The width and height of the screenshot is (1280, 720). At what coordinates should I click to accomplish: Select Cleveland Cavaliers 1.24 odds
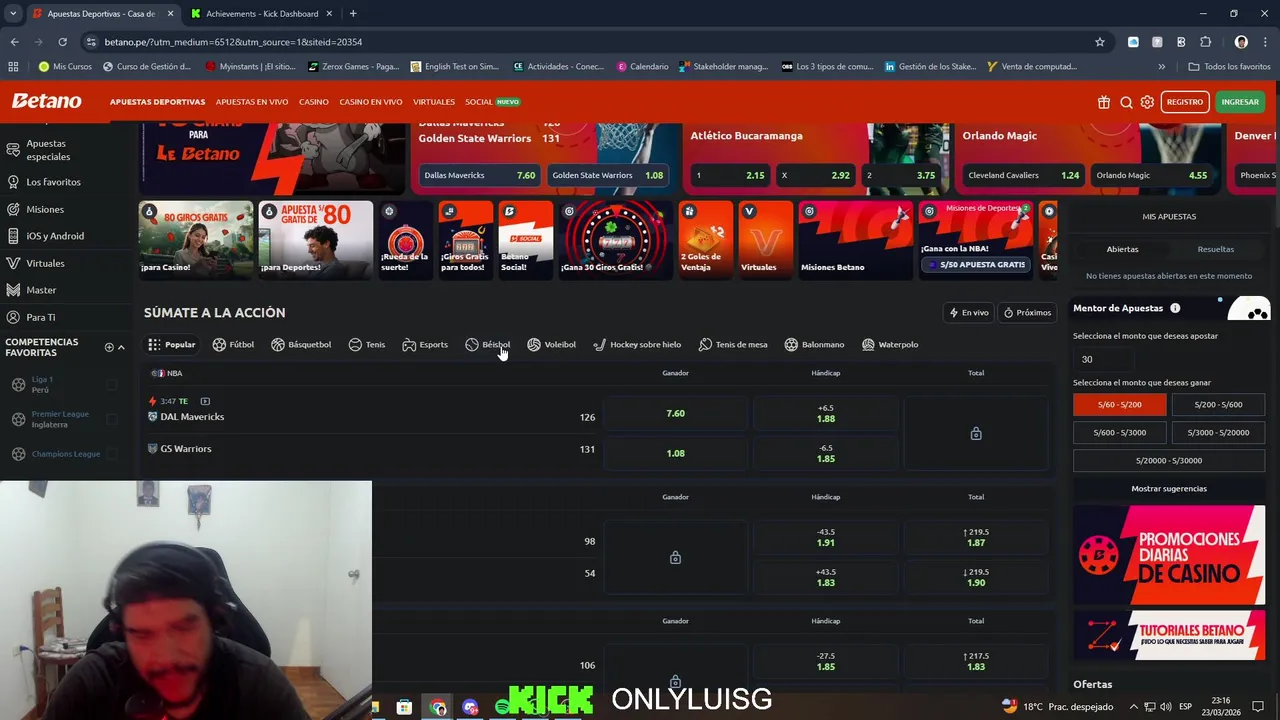[1023, 175]
